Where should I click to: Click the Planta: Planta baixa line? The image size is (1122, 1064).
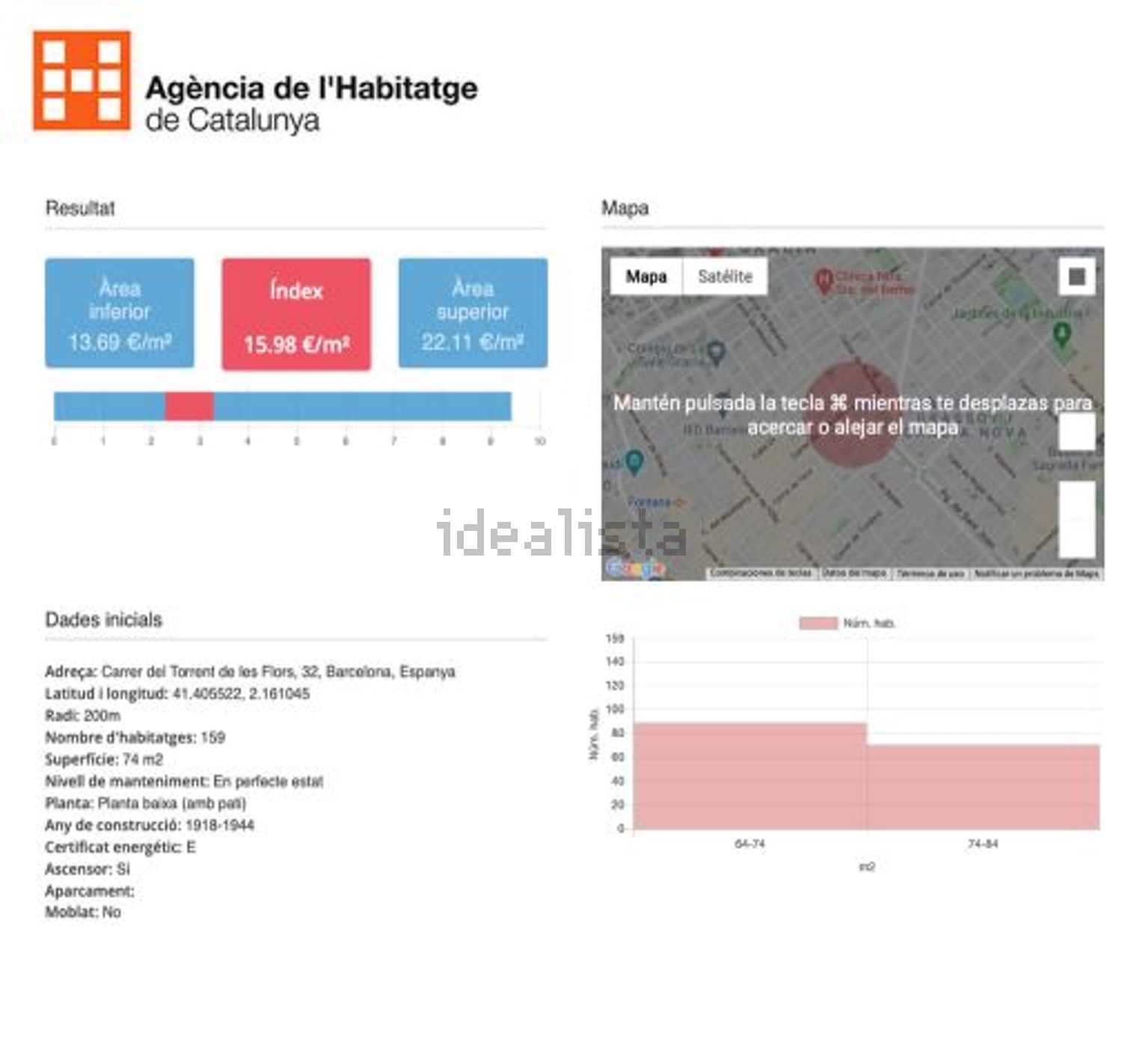pyautogui.click(x=145, y=803)
